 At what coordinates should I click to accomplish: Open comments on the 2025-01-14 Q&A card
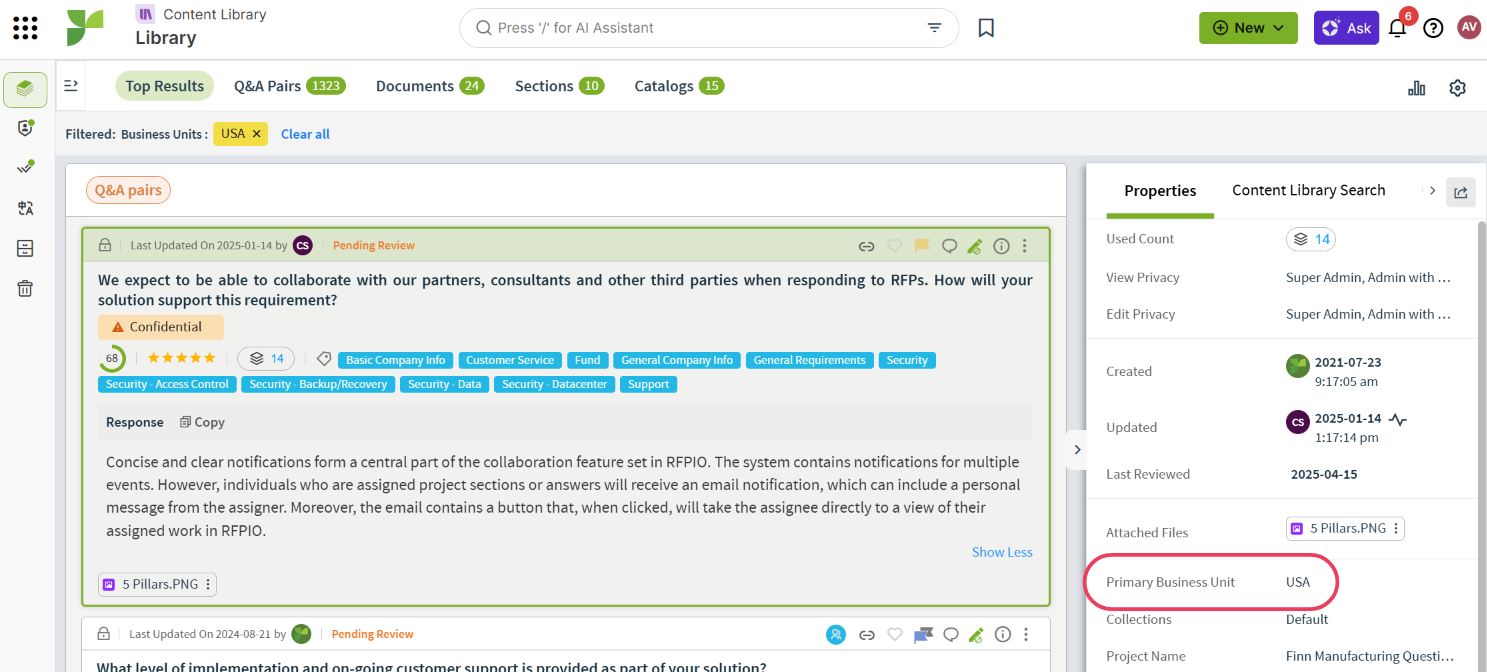click(950, 246)
